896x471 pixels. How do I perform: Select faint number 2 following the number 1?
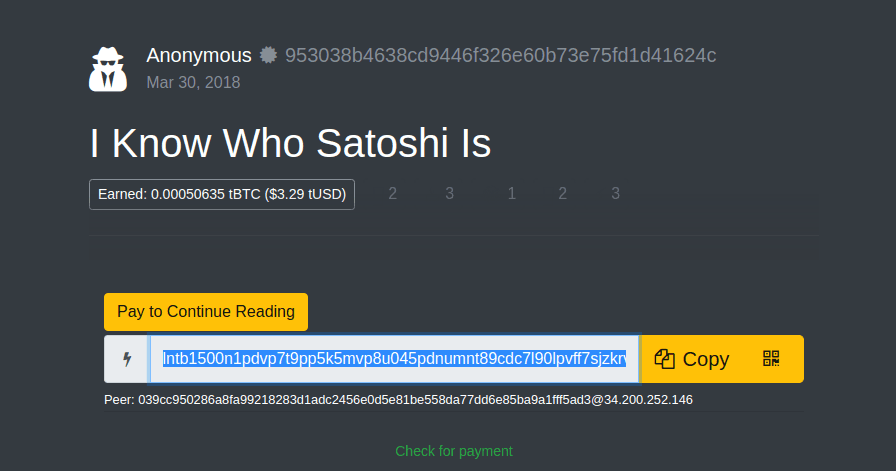563,194
